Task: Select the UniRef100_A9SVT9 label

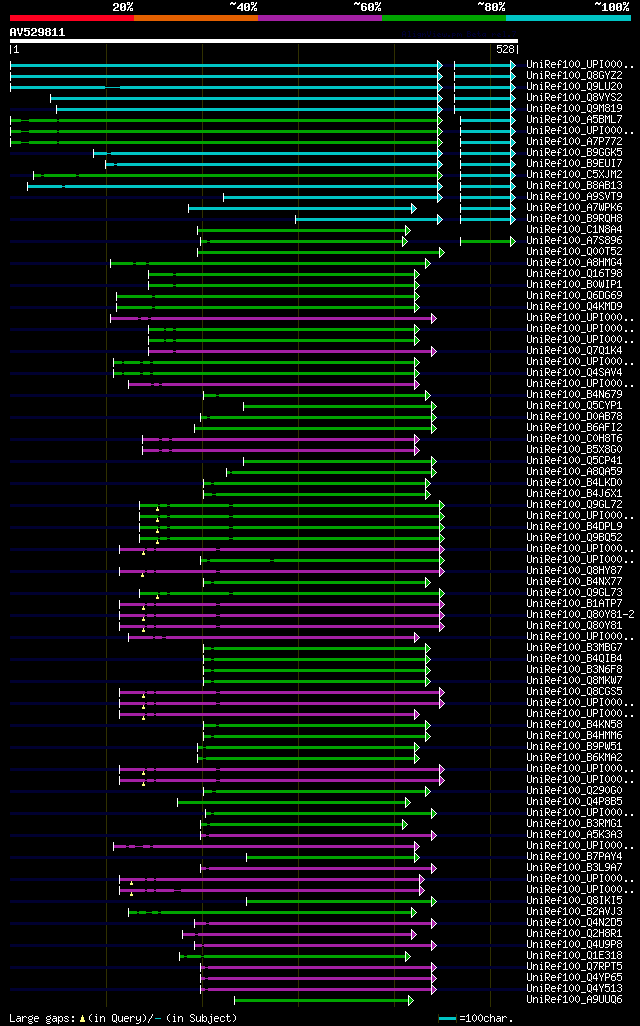Action: coord(575,197)
